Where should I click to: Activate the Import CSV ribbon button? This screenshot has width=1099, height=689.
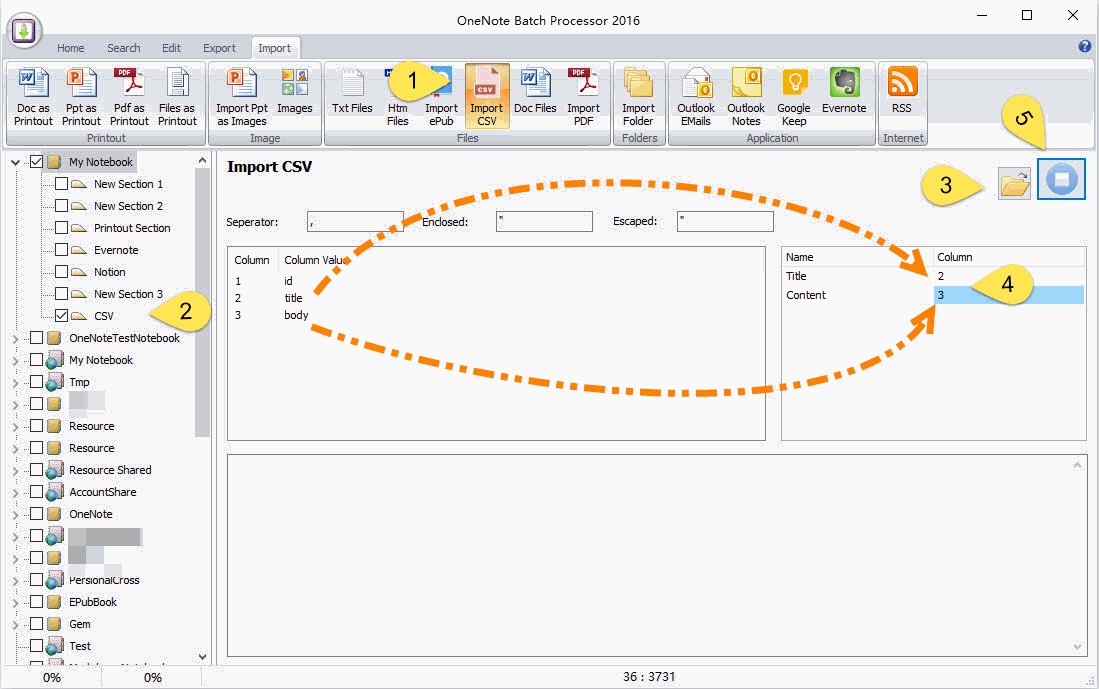click(486, 97)
